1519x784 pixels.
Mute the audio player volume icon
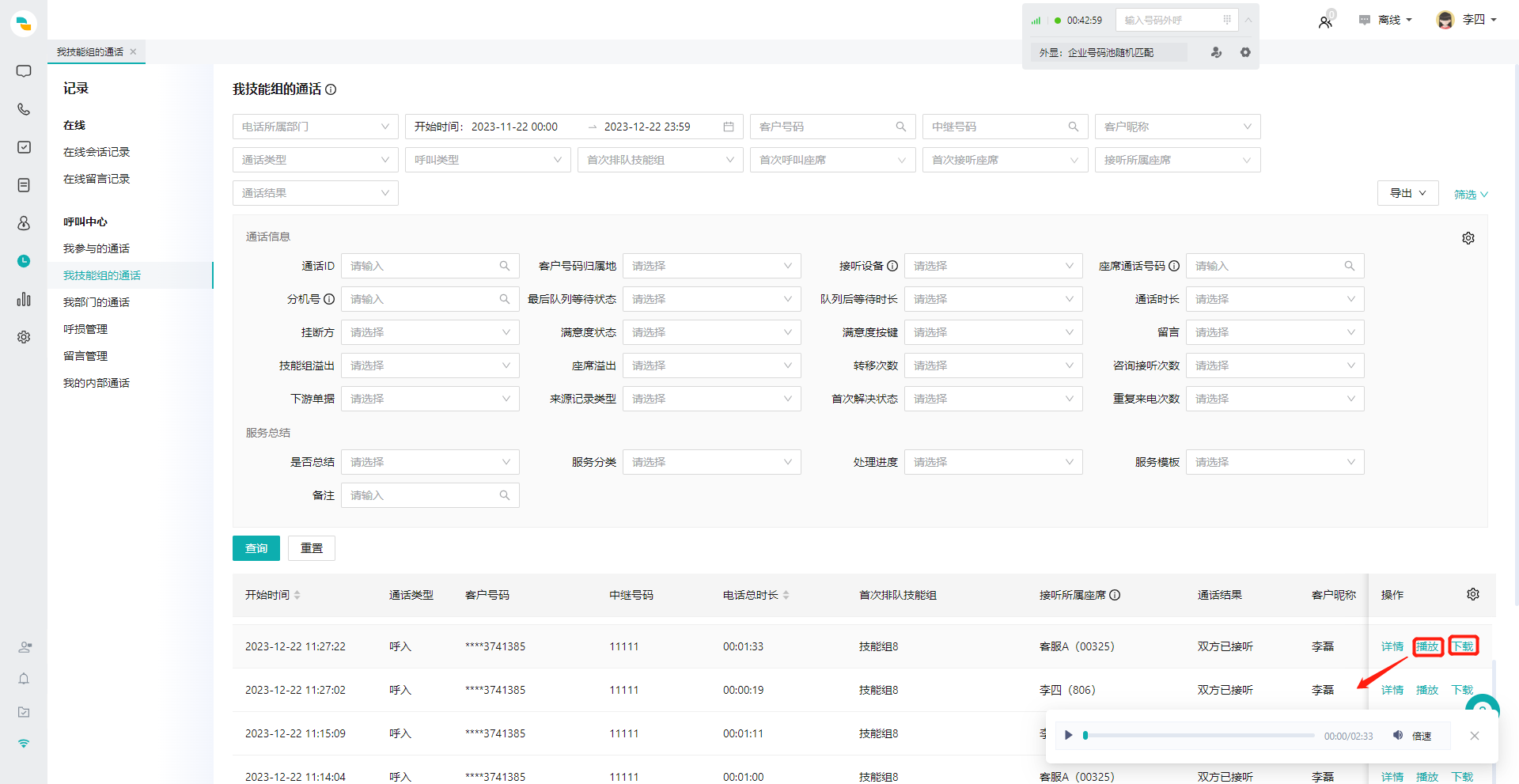click(x=1398, y=735)
